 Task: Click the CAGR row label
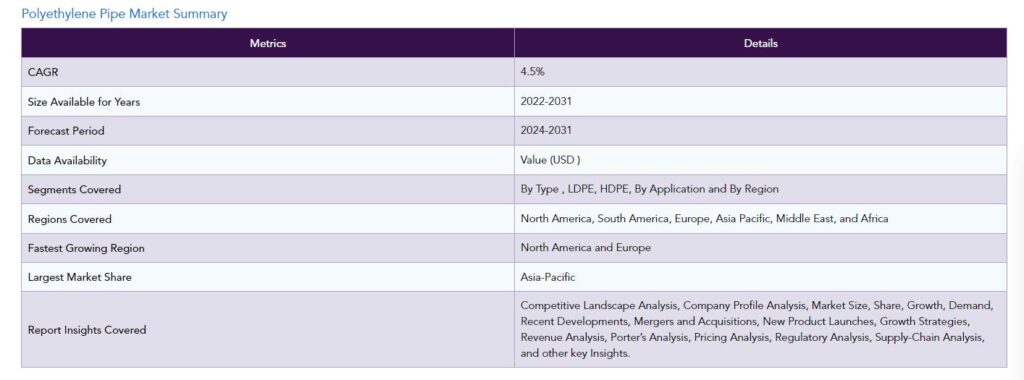tap(43, 72)
